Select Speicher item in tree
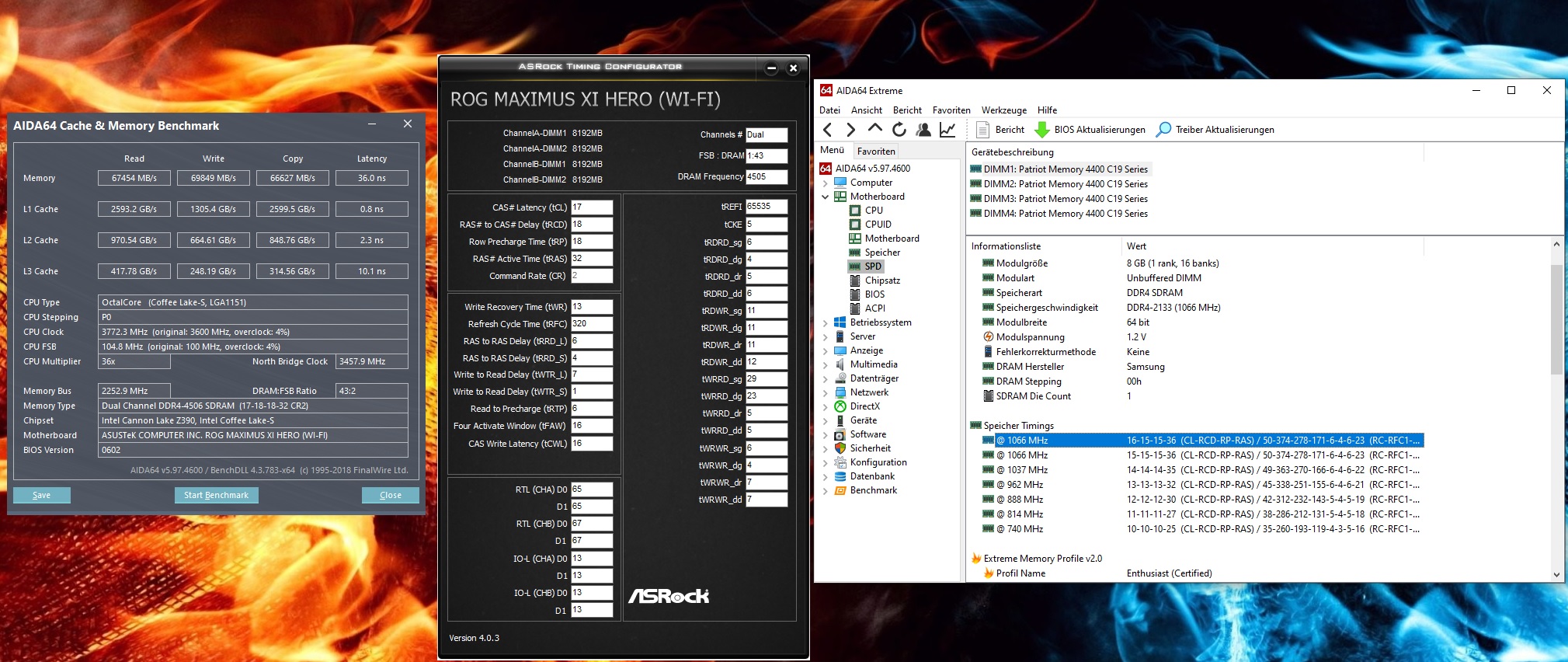Screen dimensions: 1568x662 coord(882,253)
